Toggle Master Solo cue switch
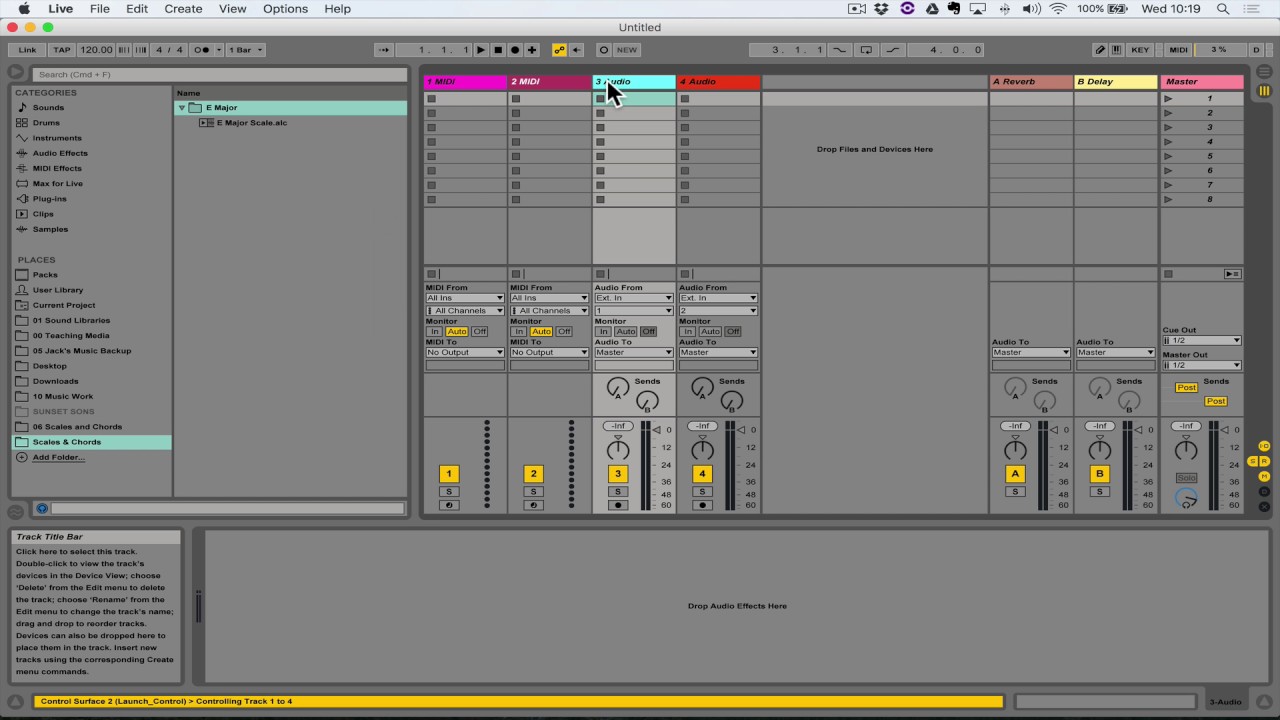 1186,478
